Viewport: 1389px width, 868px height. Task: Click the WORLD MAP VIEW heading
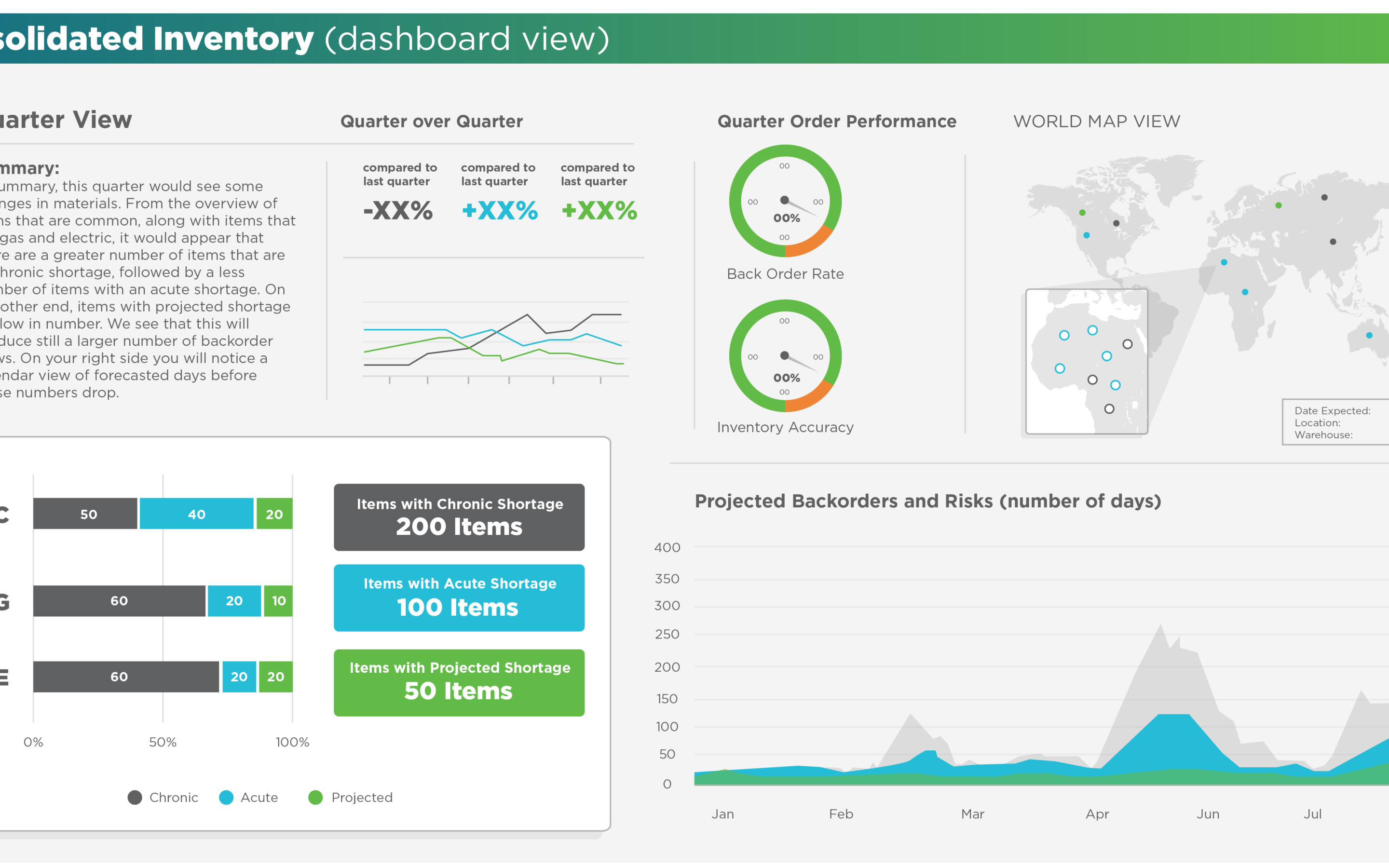[x=1096, y=122]
